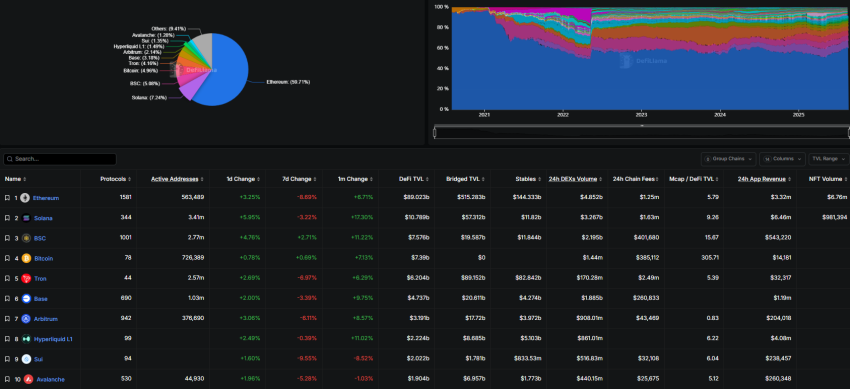Sort by Active Addresses sort arrows
This screenshot has width=850, height=389.
202,179
